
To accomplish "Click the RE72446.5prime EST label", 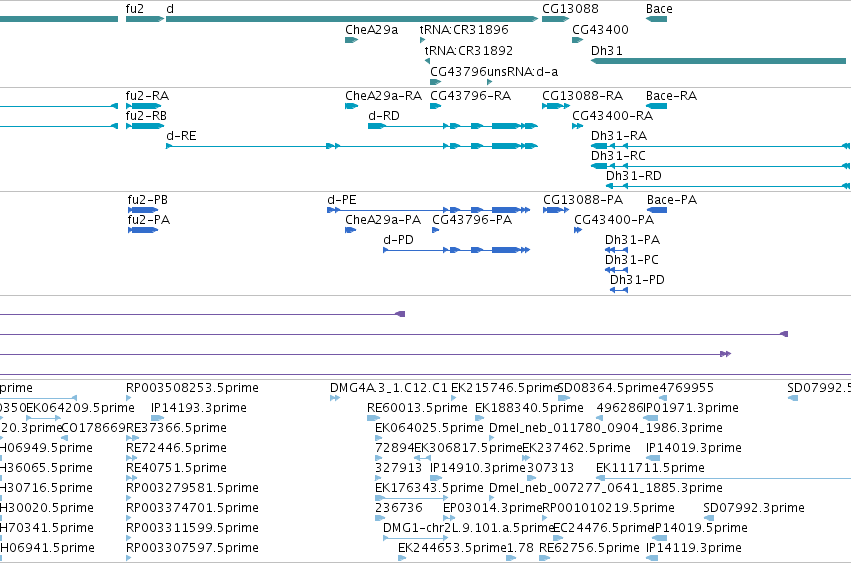I will (x=176, y=448).
